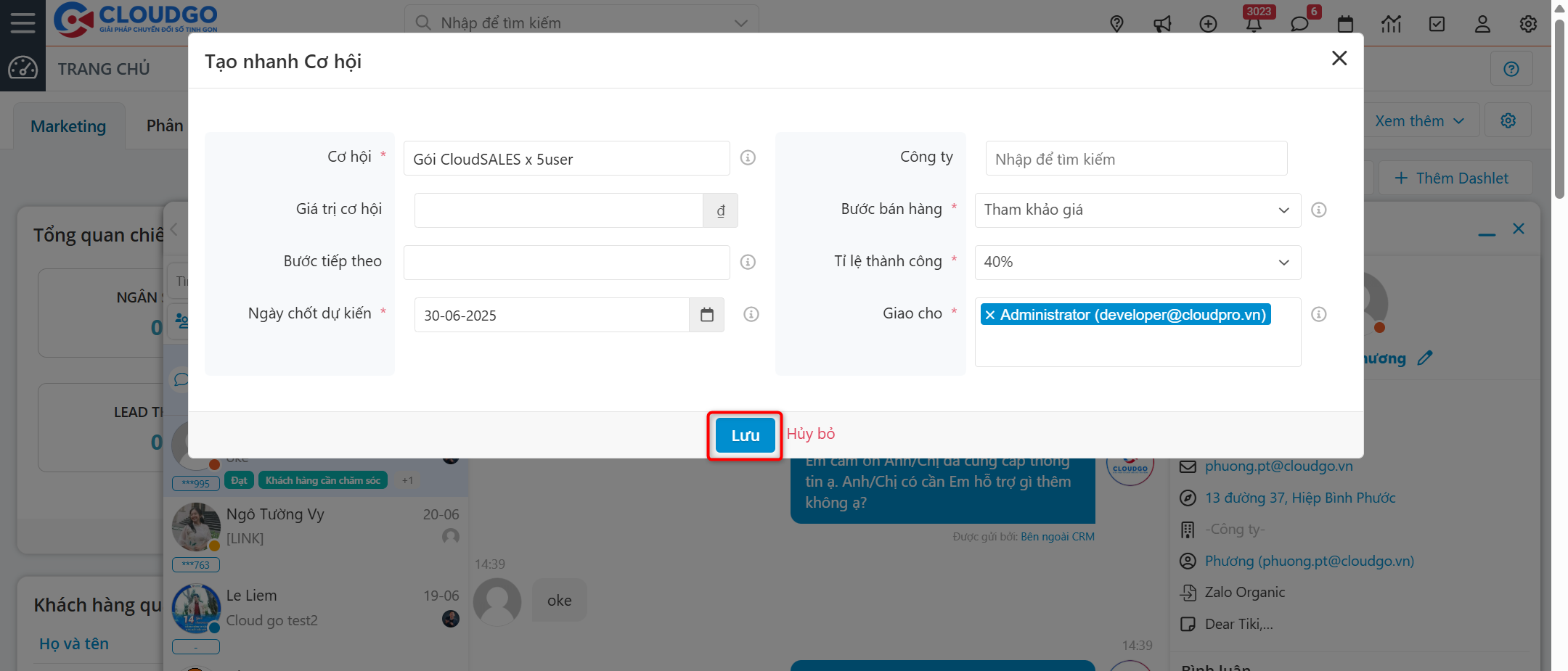Open the reports chart icon in the header
1568x671 pixels.
pos(1391,23)
